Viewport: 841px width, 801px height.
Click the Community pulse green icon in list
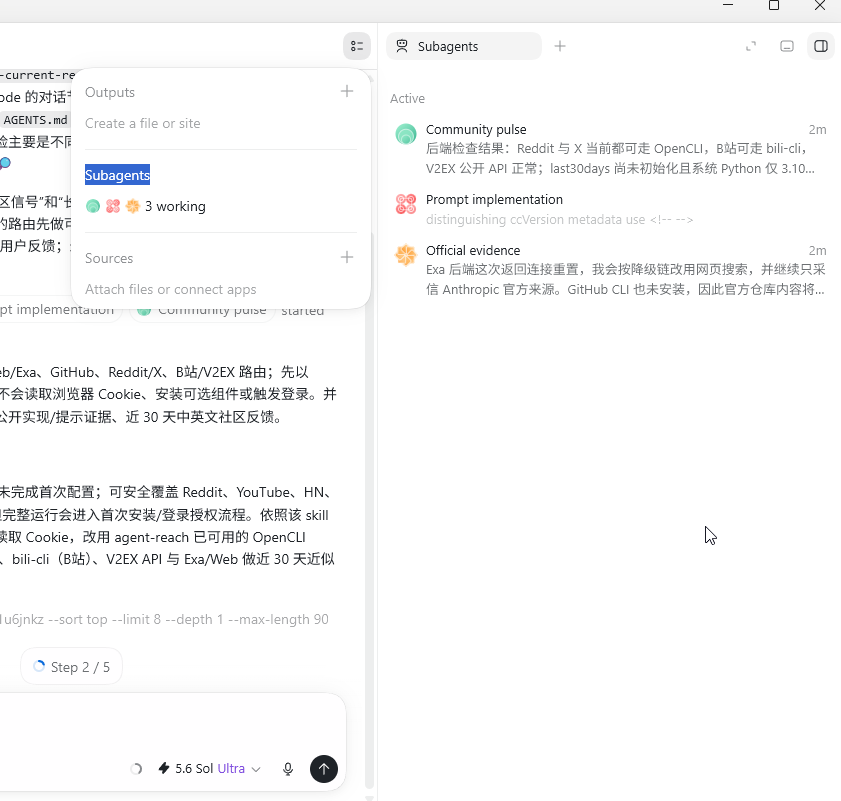point(406,134)
